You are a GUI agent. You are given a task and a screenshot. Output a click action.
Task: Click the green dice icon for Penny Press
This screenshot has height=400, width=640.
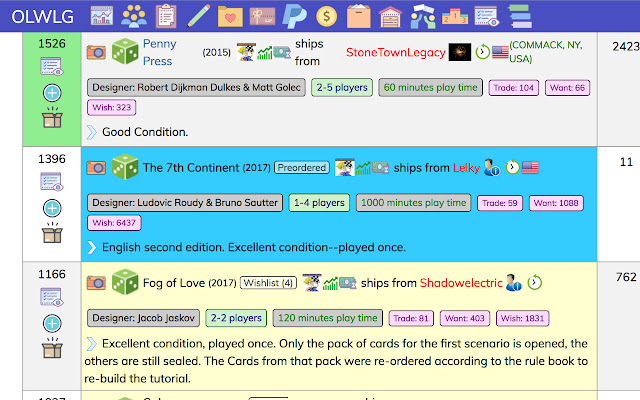coord(125,51)
